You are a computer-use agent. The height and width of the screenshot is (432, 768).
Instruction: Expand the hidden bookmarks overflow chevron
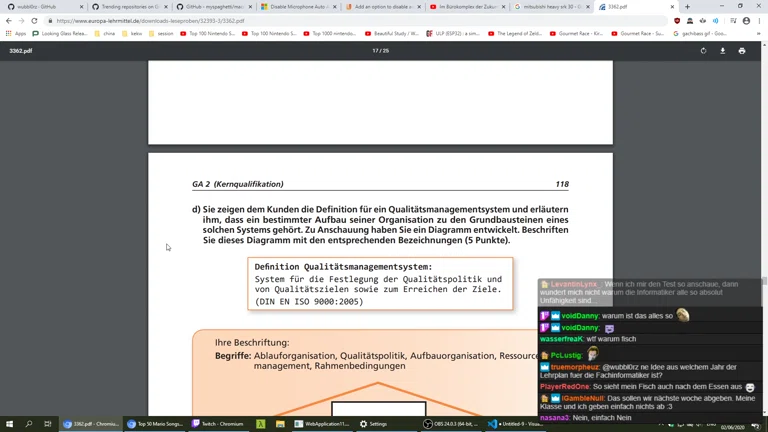point(758,33)
